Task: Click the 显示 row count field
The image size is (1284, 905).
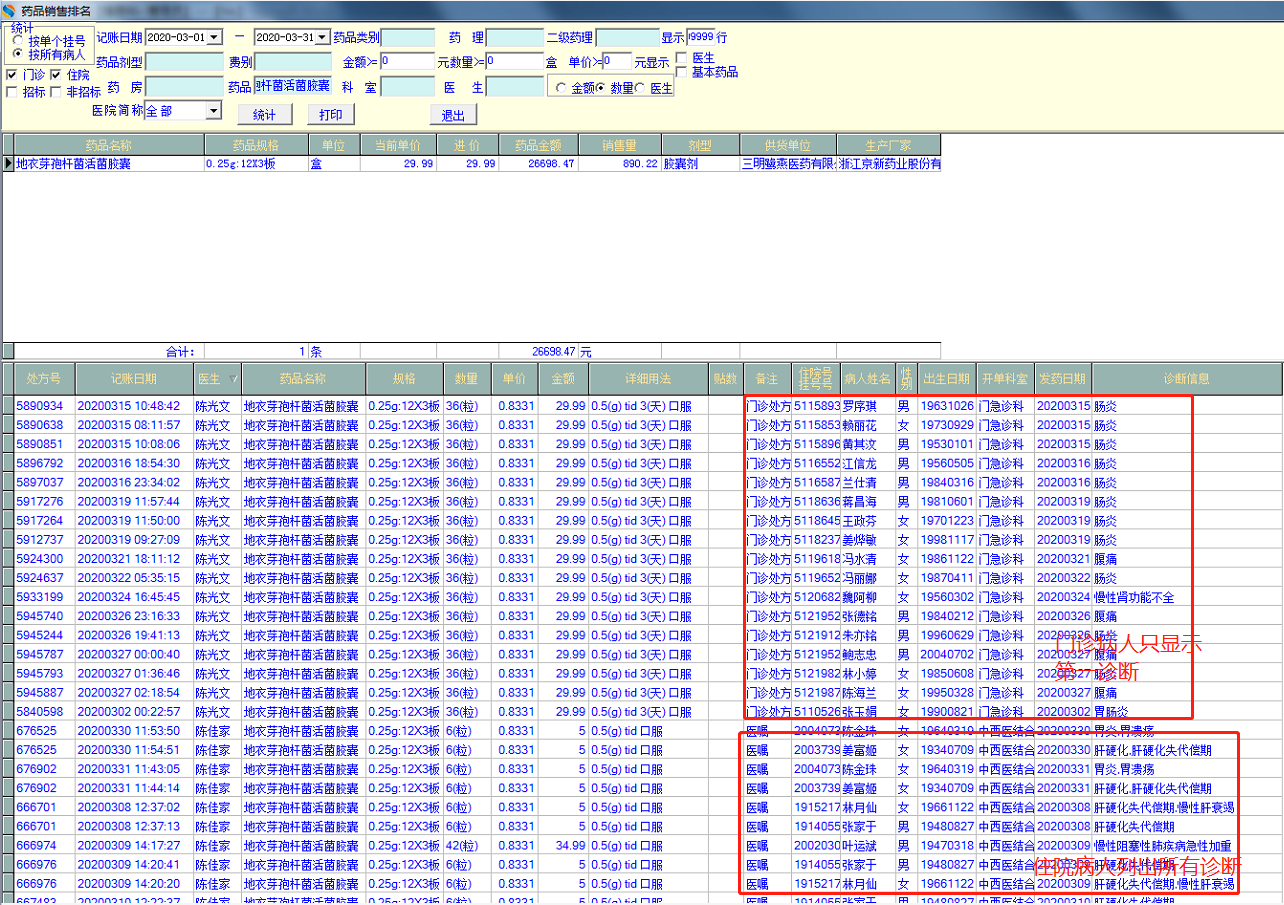Action: pos(700,38)
